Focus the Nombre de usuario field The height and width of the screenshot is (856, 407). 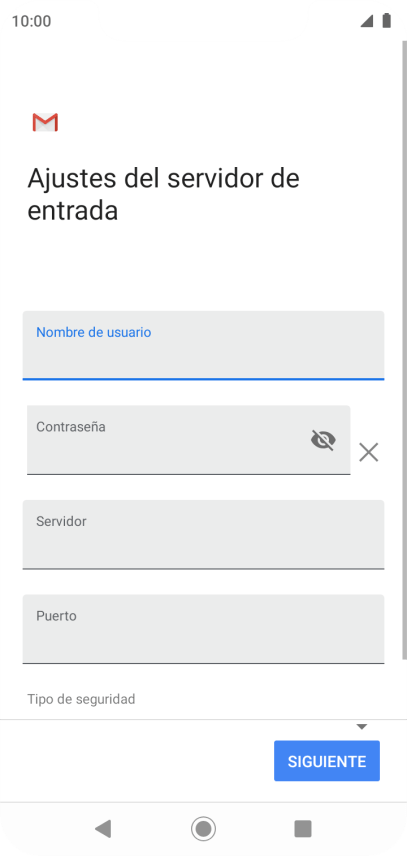point(204,345)
